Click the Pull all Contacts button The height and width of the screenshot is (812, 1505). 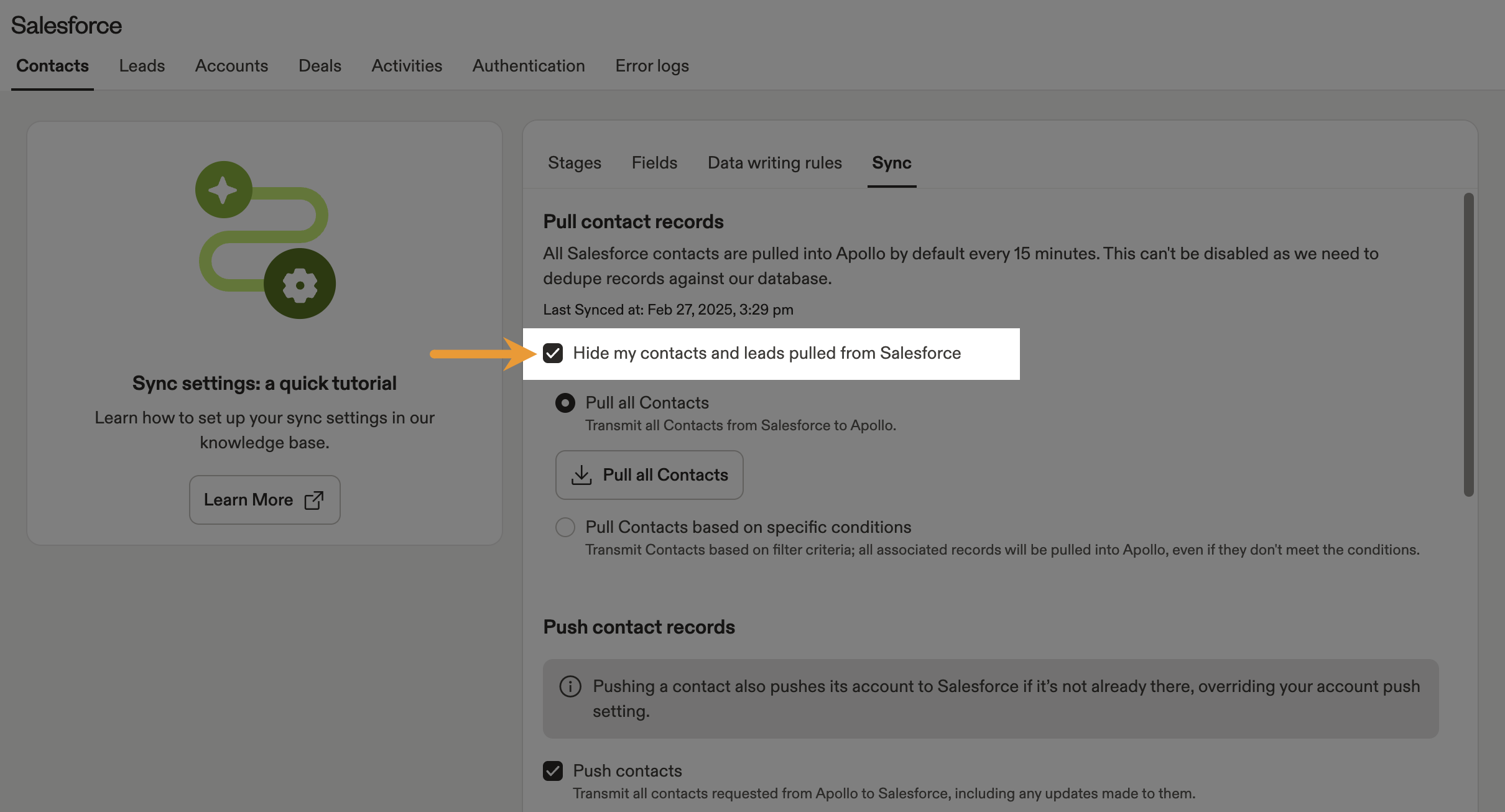(649, 475)
